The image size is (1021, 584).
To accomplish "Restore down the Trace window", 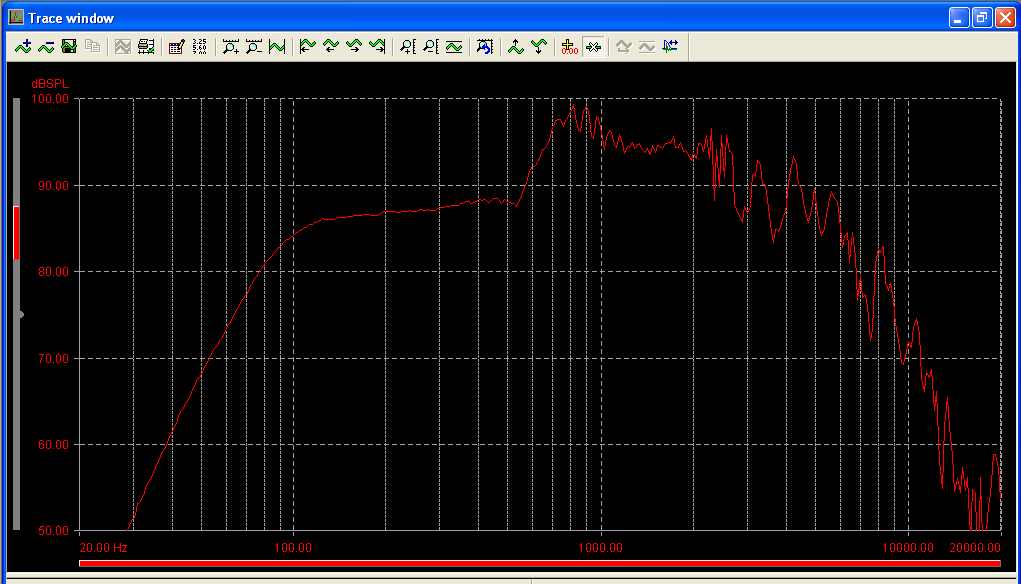I will pyautogui.click(x=982, y=18).
